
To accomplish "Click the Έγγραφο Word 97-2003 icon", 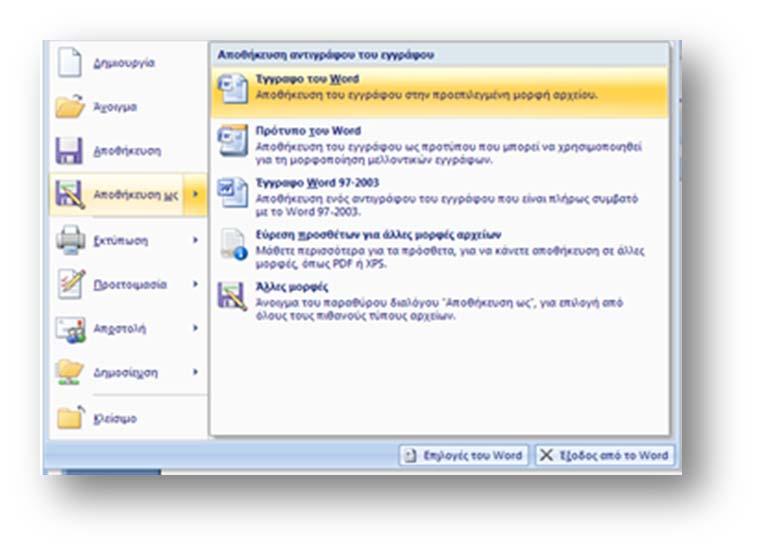I will [x=233, y=192].
